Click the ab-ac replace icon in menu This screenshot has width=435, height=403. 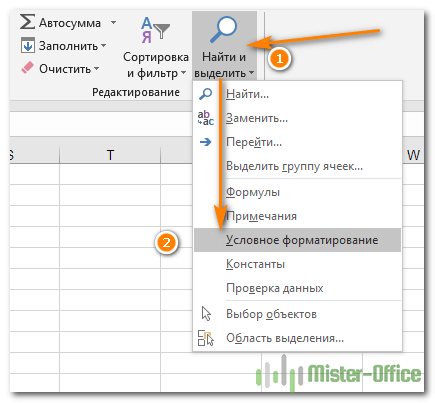click(206, 118)
